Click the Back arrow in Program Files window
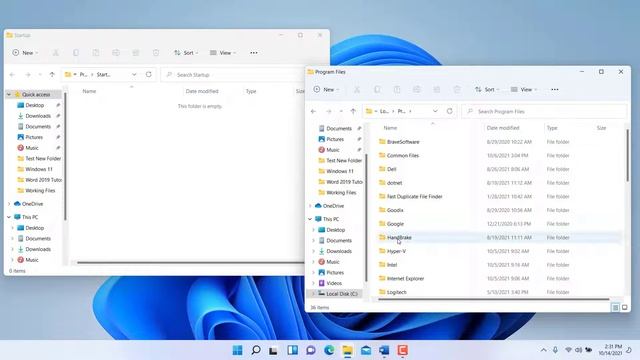This screenshot has width=640, height=360. 313,111
